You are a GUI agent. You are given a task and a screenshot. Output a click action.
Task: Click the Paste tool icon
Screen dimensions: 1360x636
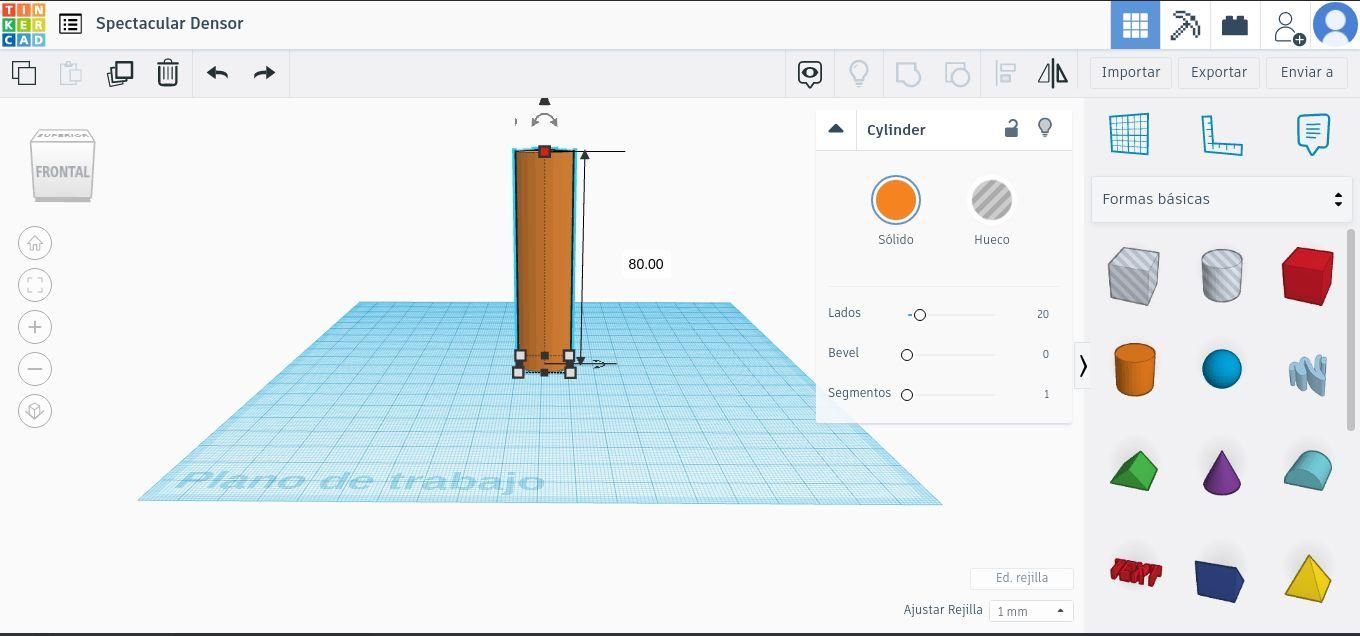[x=70, y=73]
